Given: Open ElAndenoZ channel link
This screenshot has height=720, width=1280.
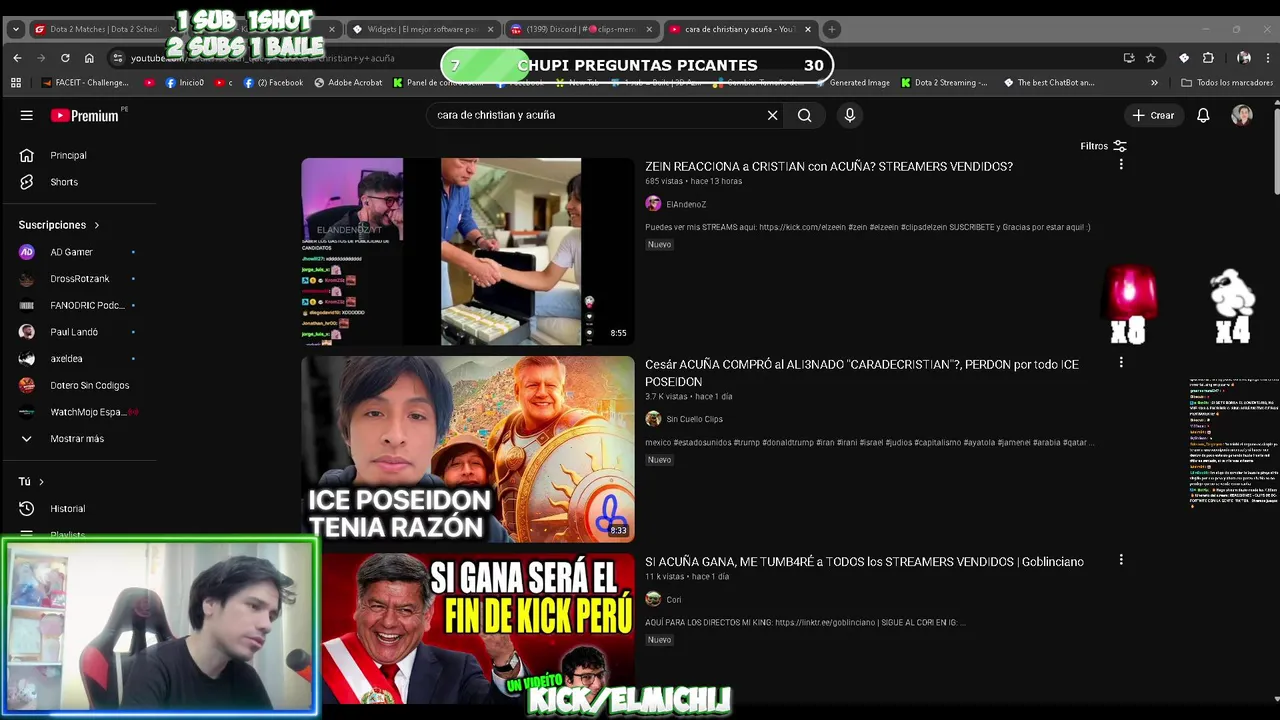Looking at the screenshot, I should pyautogui.click(x=686, y=204).
